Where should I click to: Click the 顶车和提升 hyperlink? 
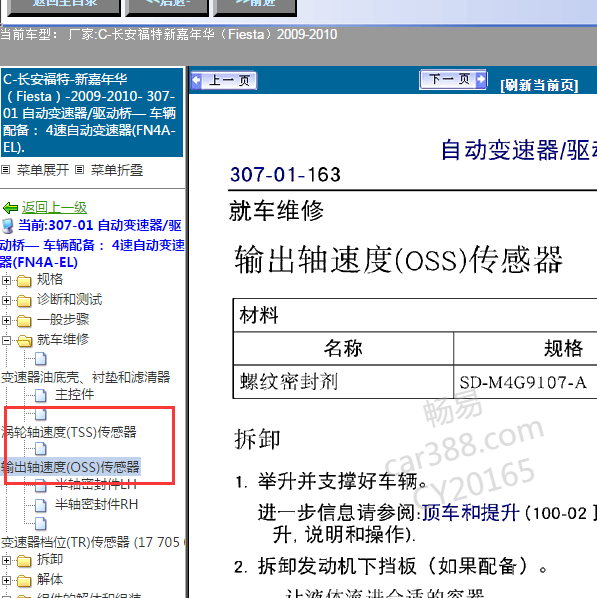click(471, 513)
